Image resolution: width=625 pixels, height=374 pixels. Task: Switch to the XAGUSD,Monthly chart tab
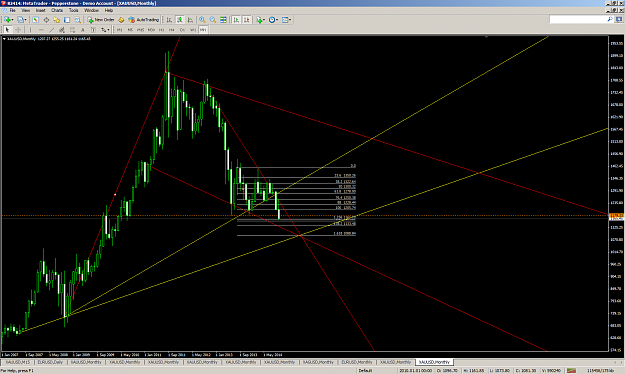(318, 362)
